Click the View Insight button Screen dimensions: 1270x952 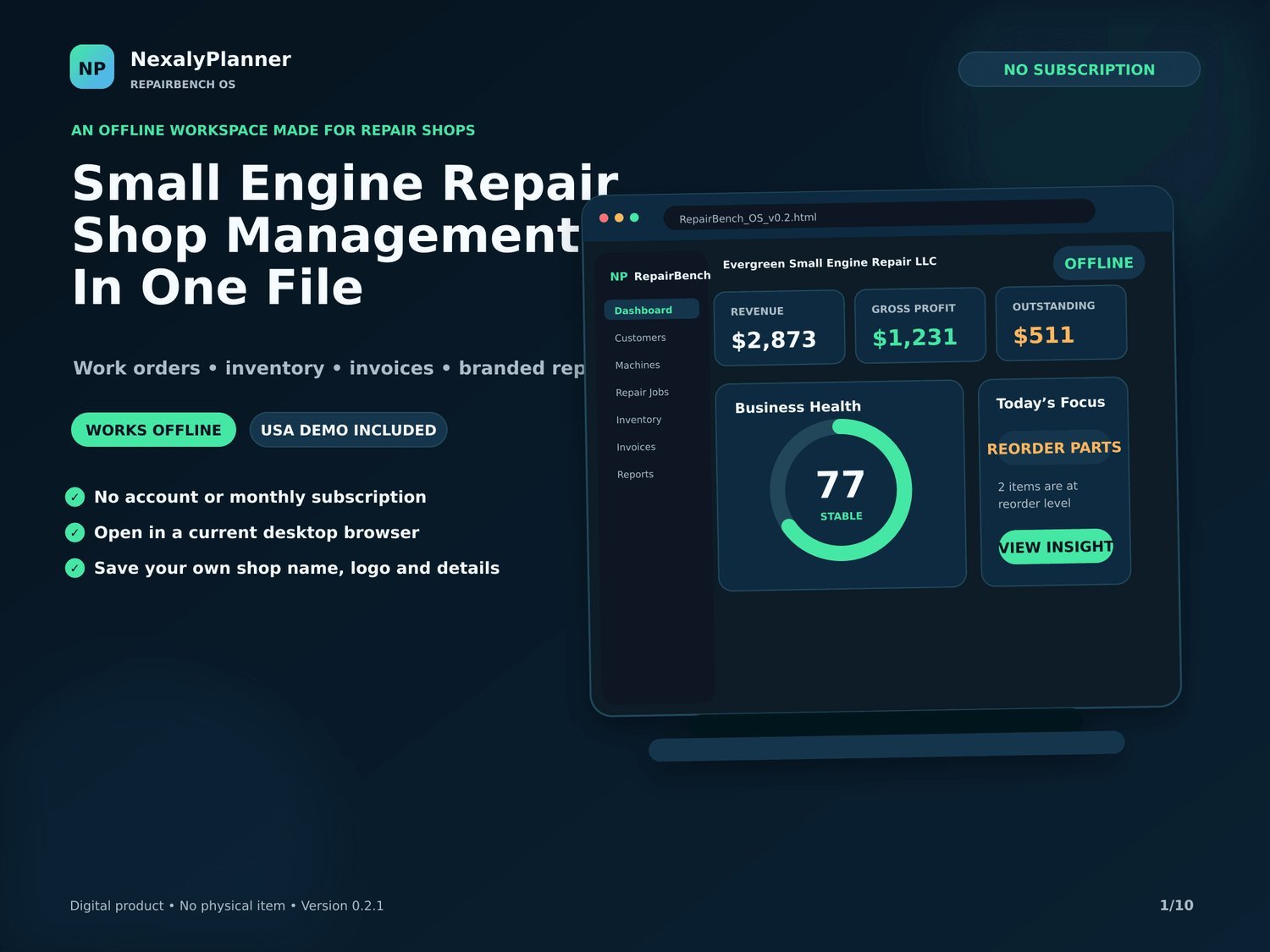pos(1056,547)
